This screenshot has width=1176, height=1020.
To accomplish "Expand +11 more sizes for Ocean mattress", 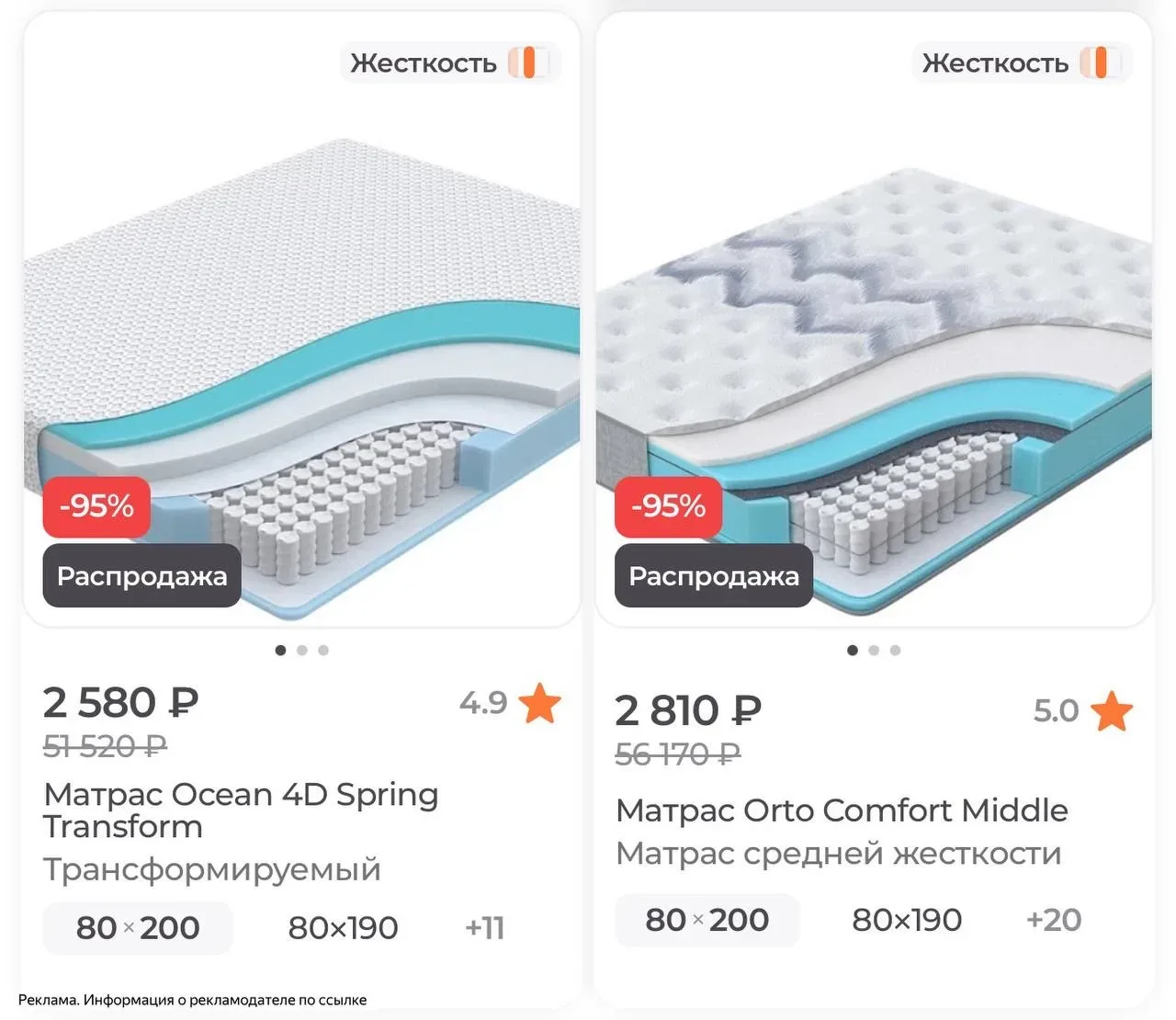I will 485,928.
